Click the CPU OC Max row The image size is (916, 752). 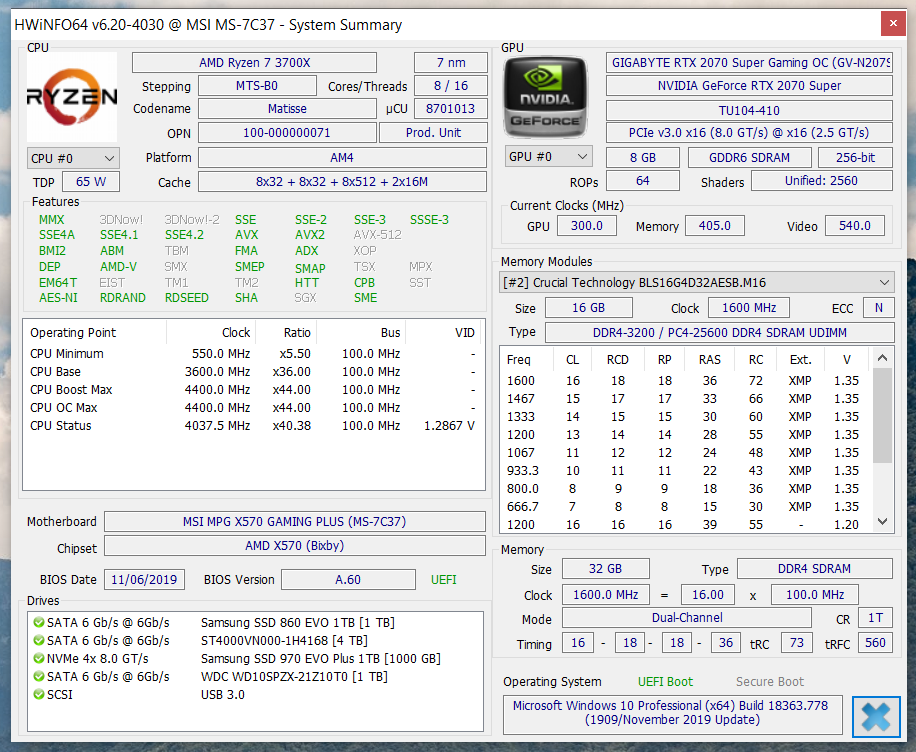[x=253, y=408]
